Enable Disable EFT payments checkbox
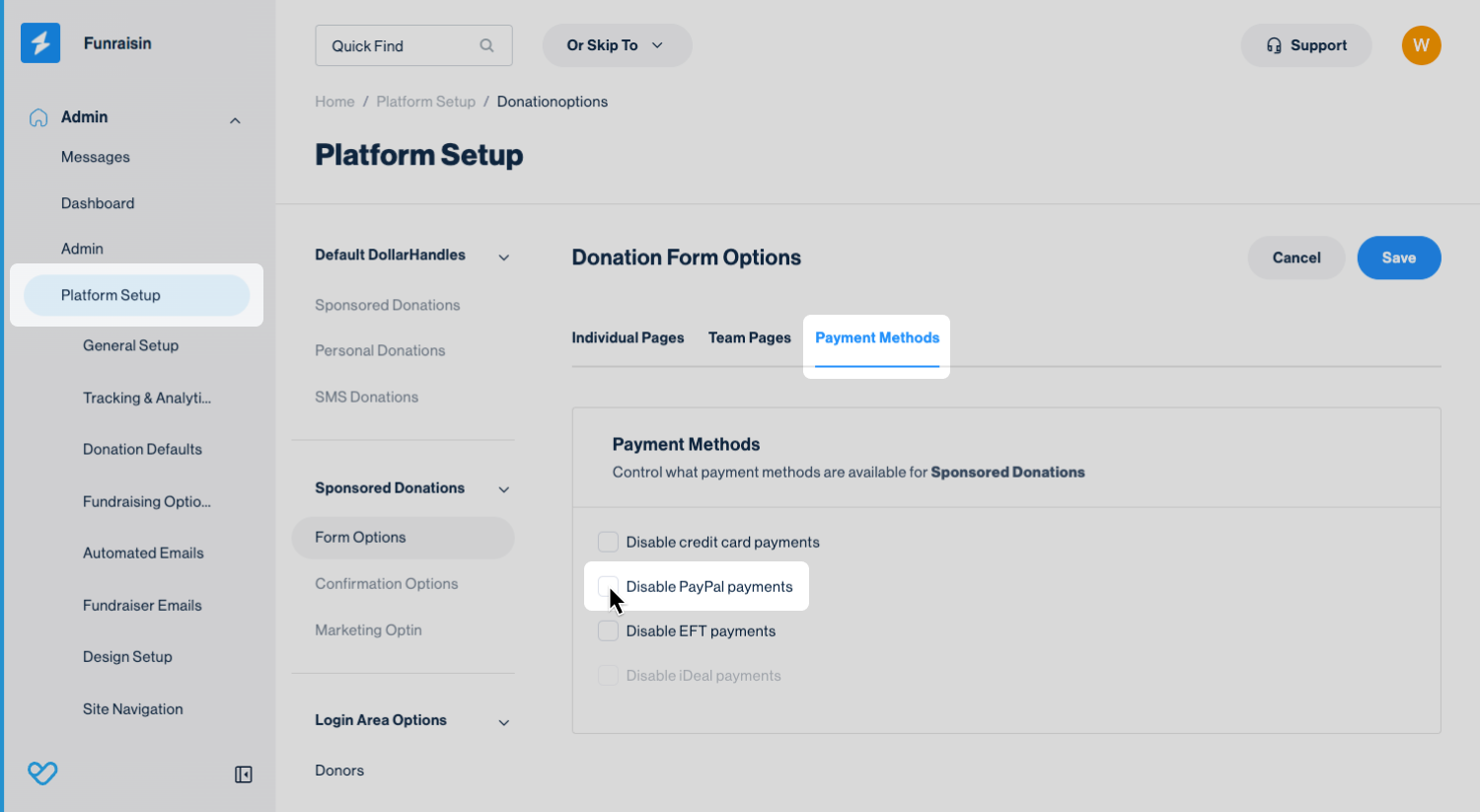Viewport: 1480px width, 812px height. (608, 630)
